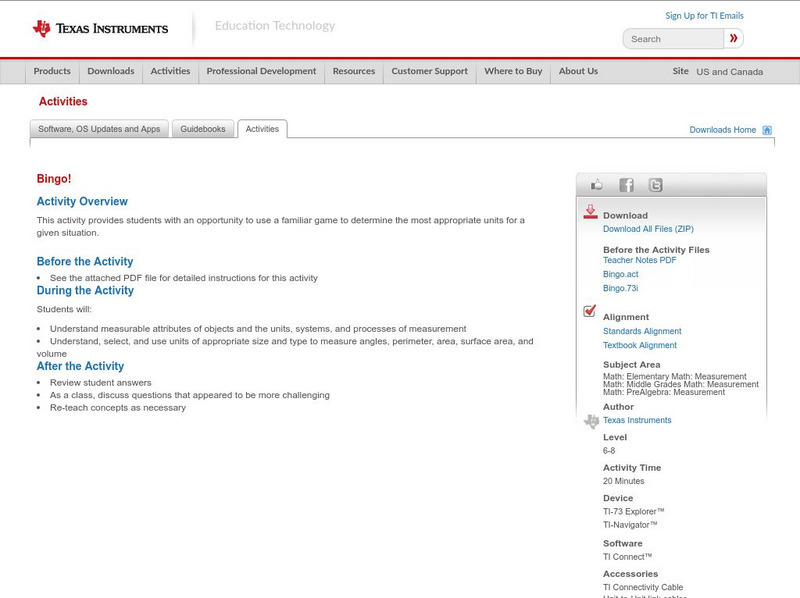
Task: Click the '6-8' level value
Action: (609, 451)
